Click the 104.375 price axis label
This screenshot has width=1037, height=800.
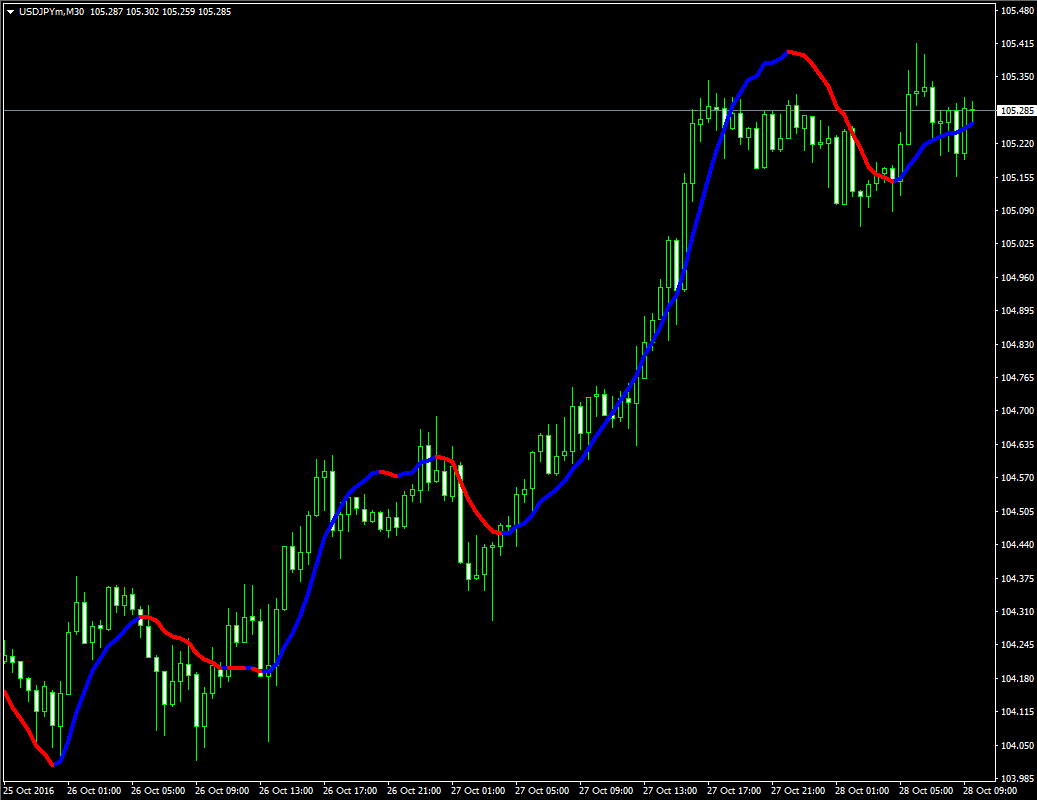(1017, 578)
